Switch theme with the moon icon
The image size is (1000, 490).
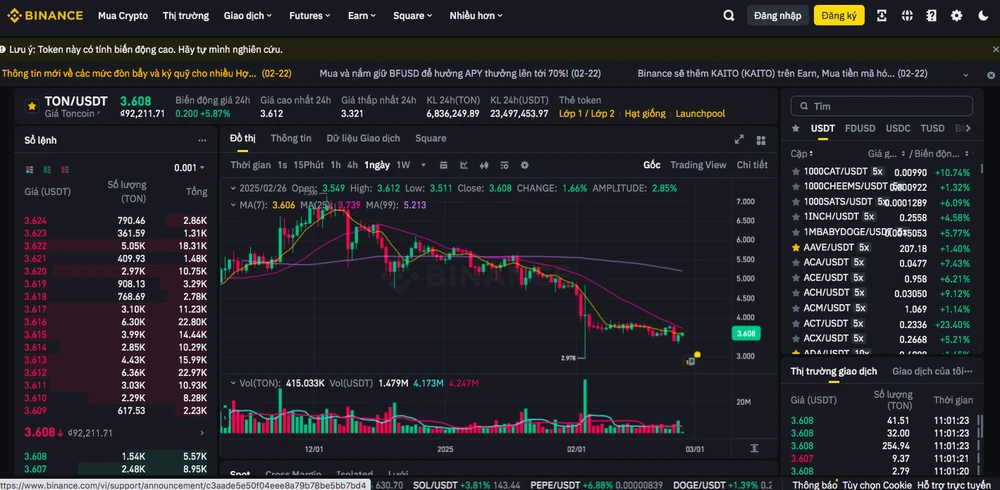983,15
